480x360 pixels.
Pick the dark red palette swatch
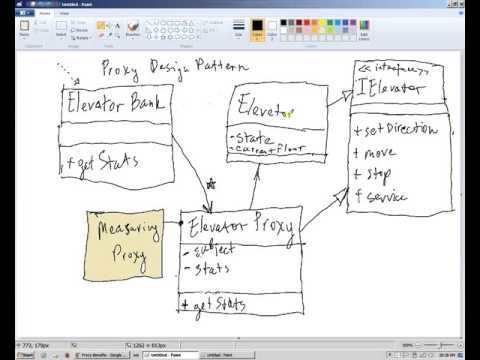(x=299, y=23)
